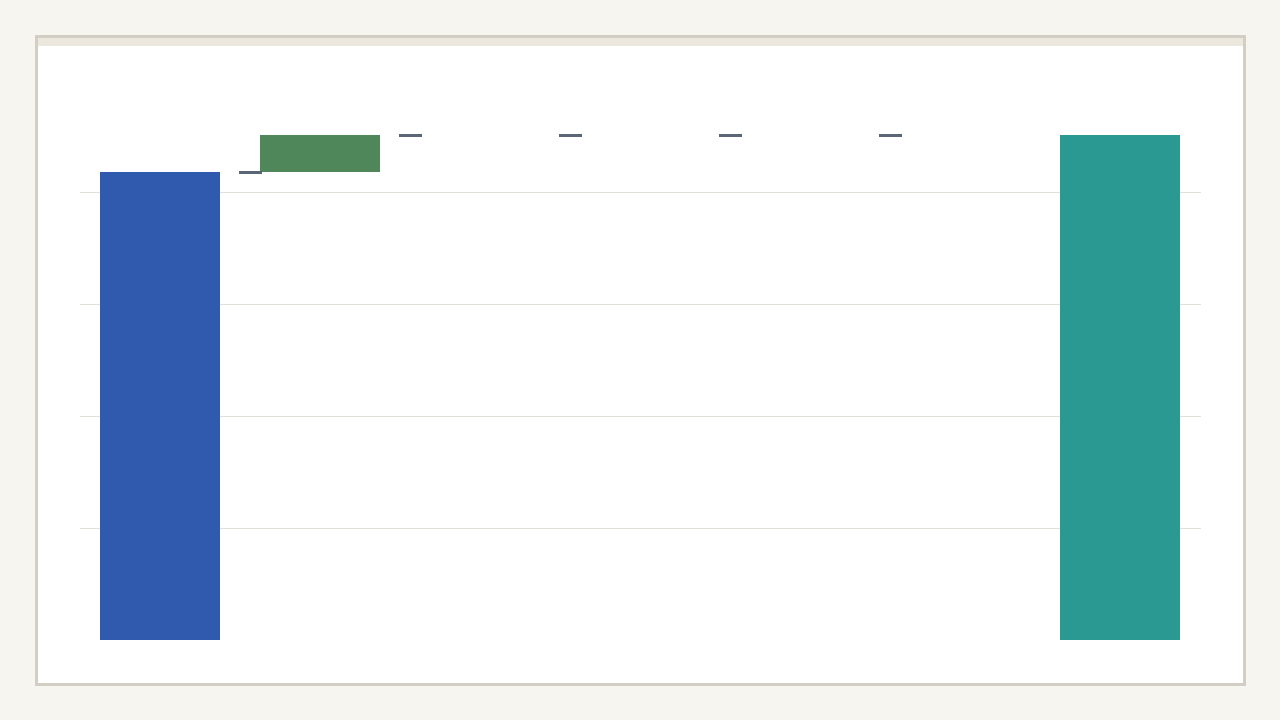1280x720 pixels.
Task: Click the third gridline from the top
Action: (640, 416)
